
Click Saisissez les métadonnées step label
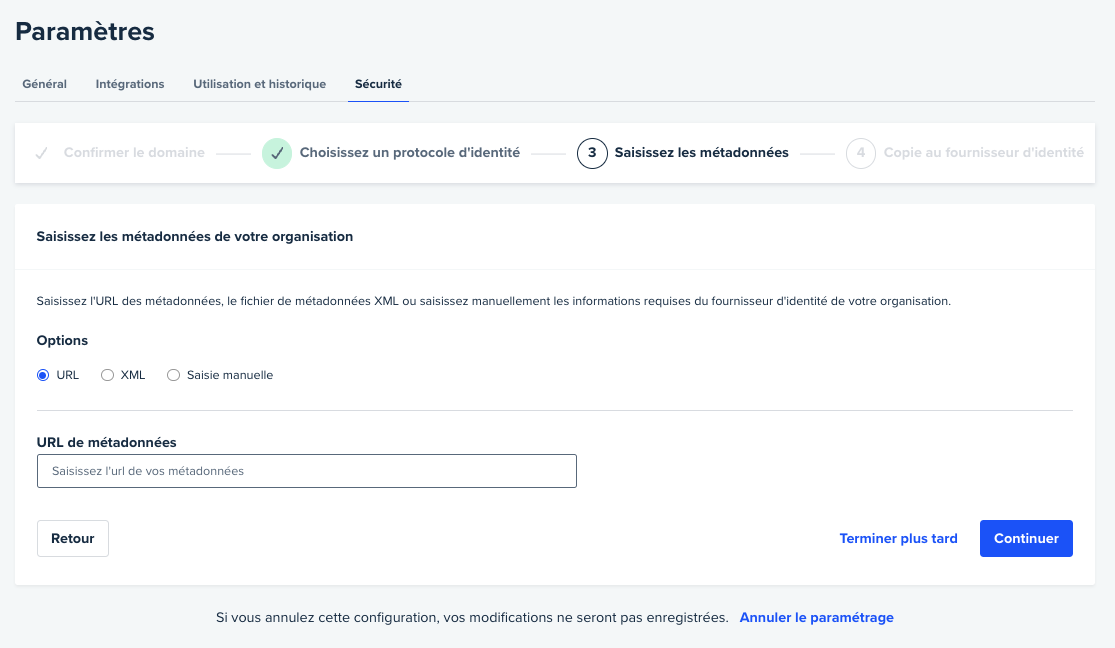[701, 152]
